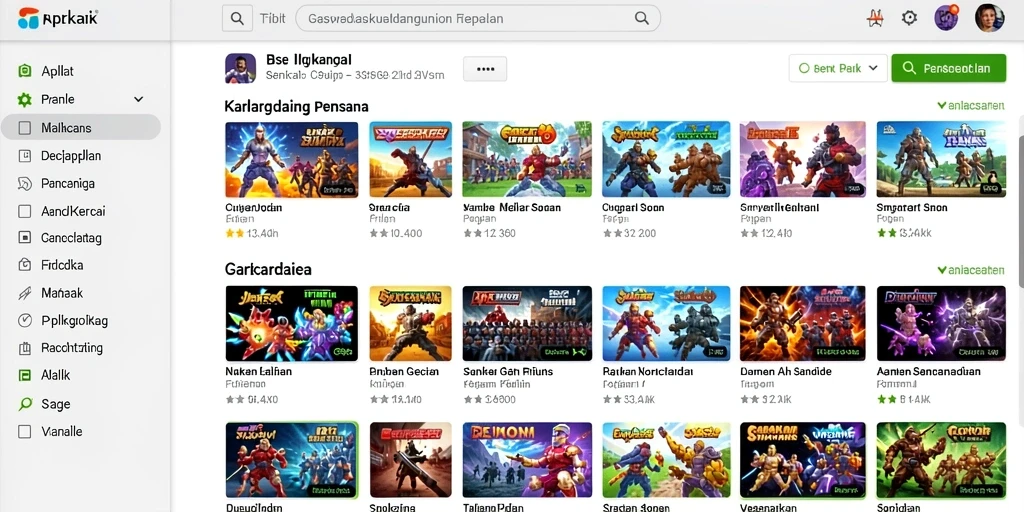Open Racchtating in the sidebar
The image size is (1024, 512).
click(72, 348)
